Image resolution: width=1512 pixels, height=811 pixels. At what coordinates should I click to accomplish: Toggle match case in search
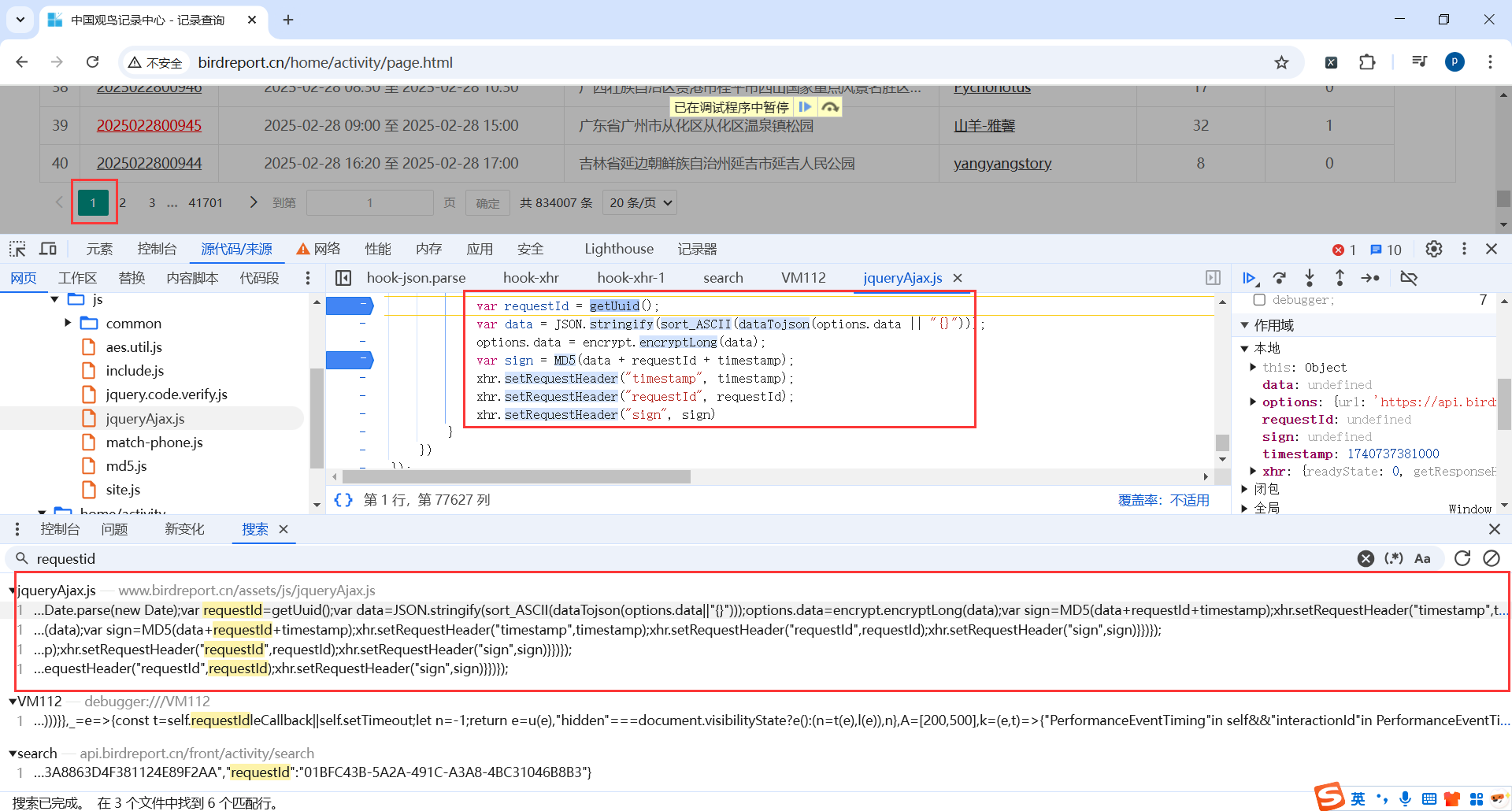point(1422,558)
